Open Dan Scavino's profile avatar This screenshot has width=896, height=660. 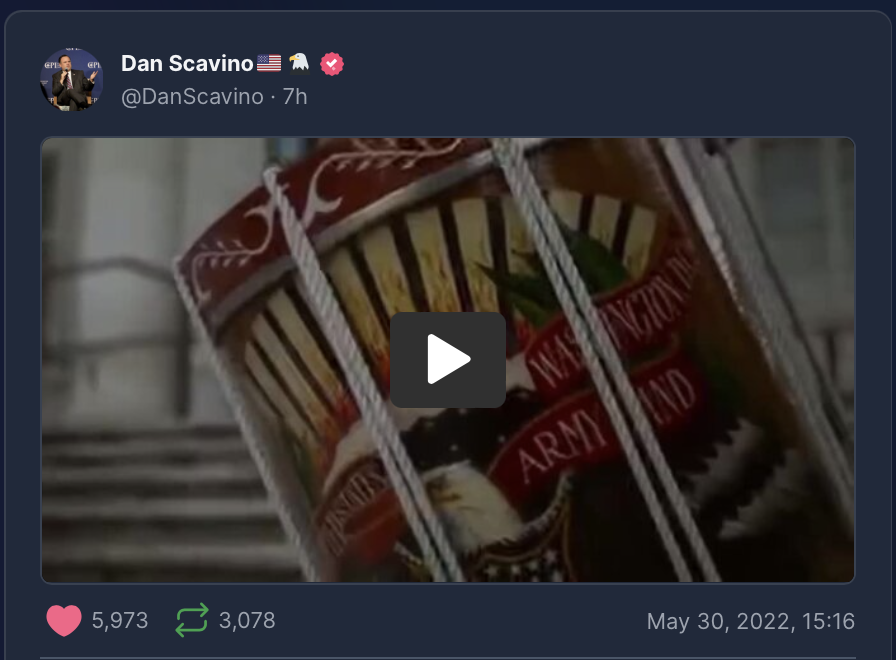71,79
